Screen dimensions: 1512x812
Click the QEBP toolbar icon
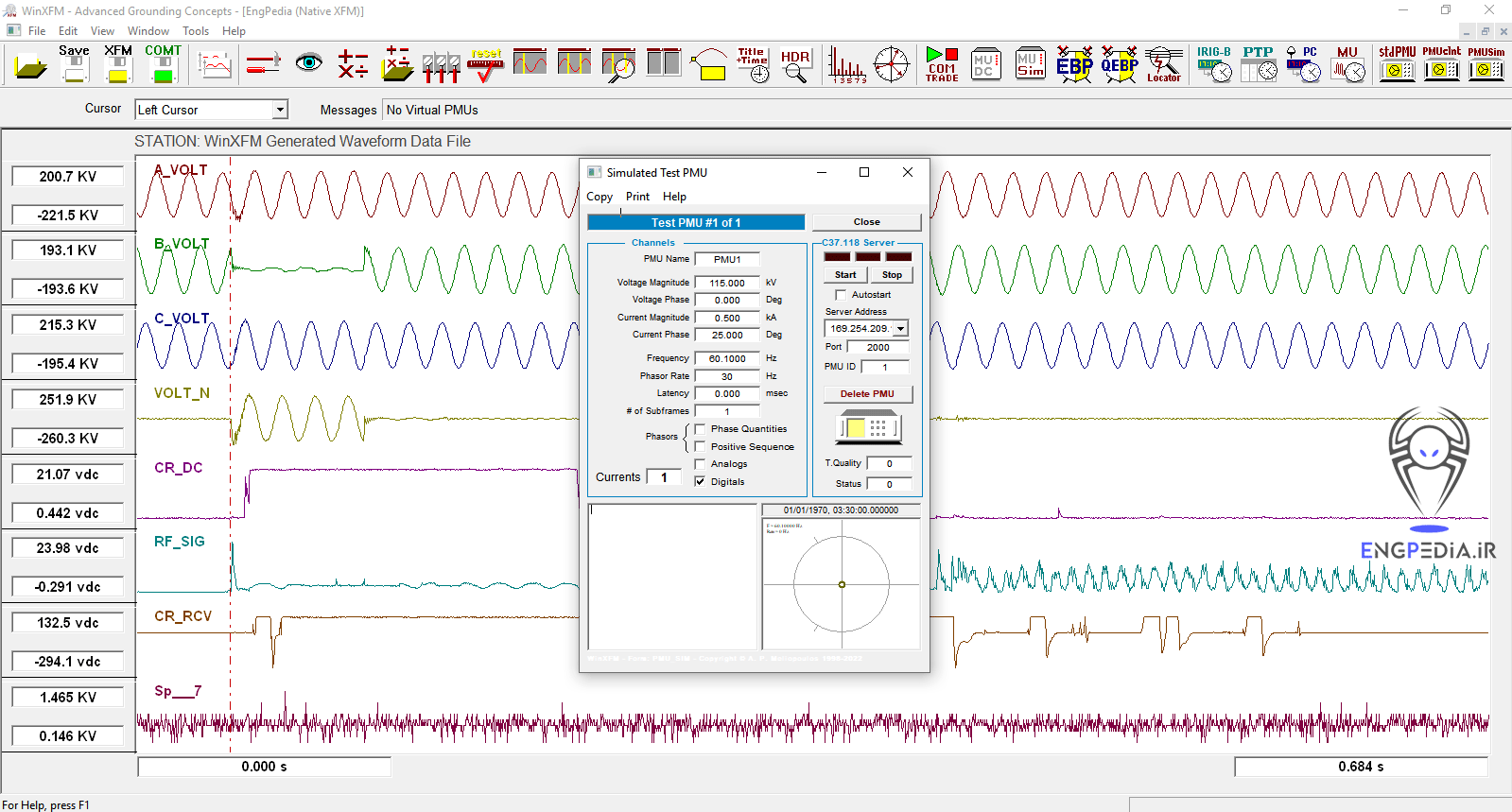click(x=1120, y=65)
